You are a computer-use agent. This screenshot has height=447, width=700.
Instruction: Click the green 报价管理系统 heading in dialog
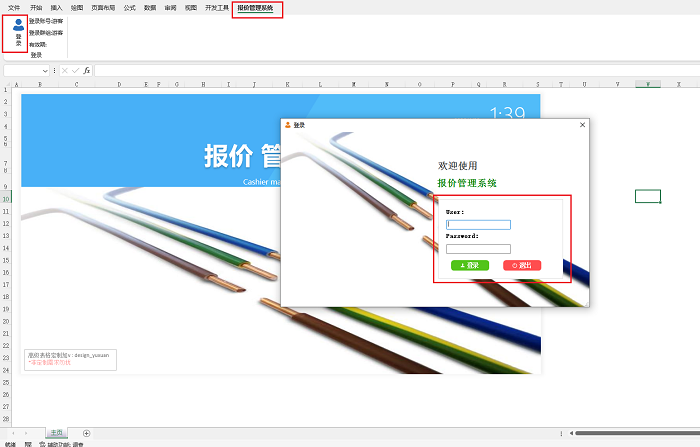coord(467,183)
